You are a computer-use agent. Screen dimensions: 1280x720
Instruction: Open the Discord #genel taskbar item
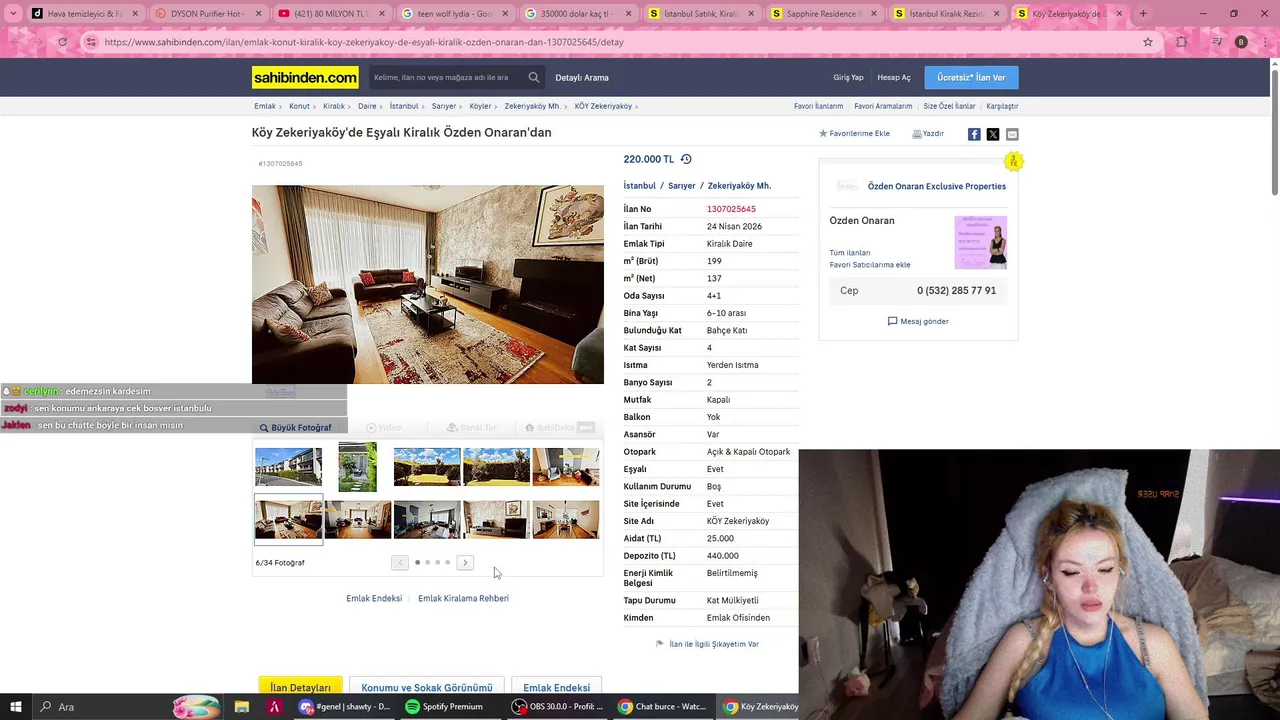(346, 707)
